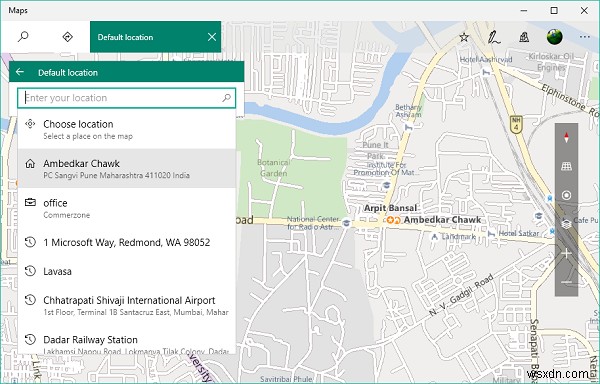Open the See more ellipsis menu
Viewport: 600px width, 384px height.
(x=585, y=37)
